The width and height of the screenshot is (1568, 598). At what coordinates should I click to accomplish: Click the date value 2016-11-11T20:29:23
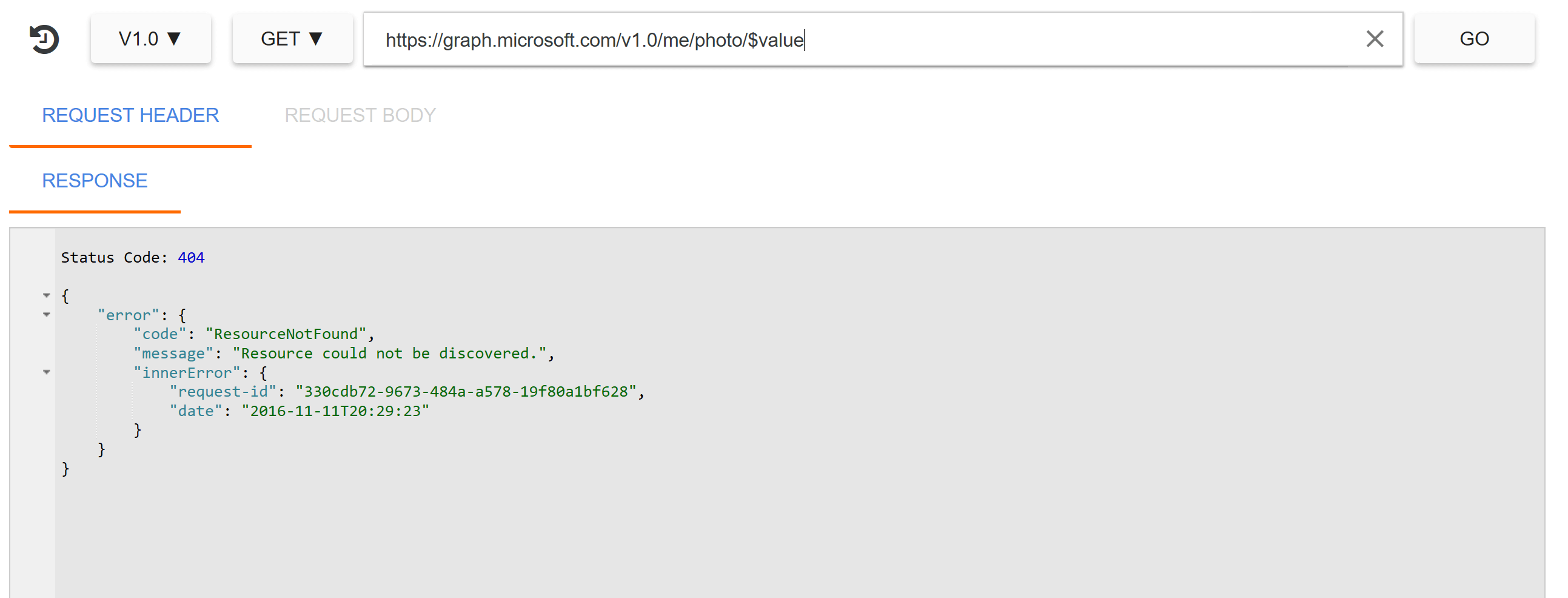click(335, 411)
